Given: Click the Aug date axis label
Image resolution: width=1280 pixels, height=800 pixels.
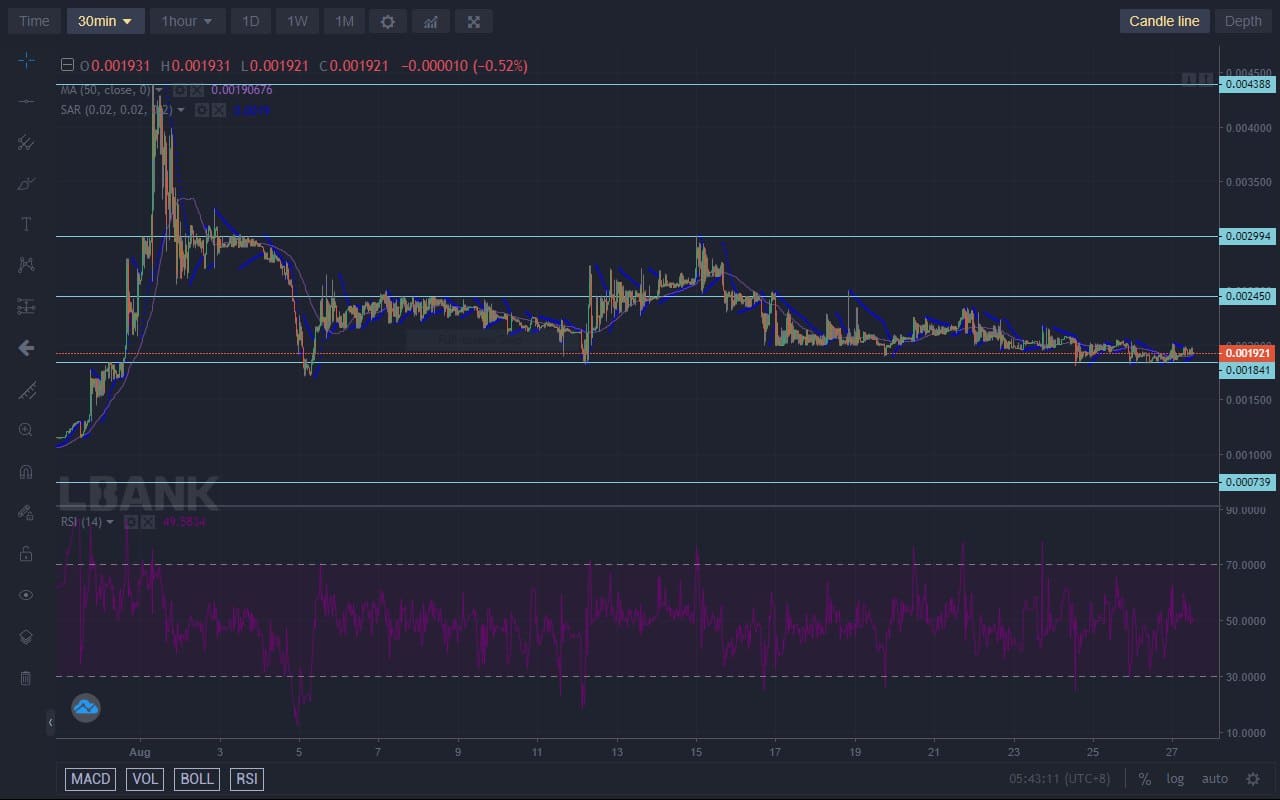Looking at the screenshot, I should coord(141,751).
